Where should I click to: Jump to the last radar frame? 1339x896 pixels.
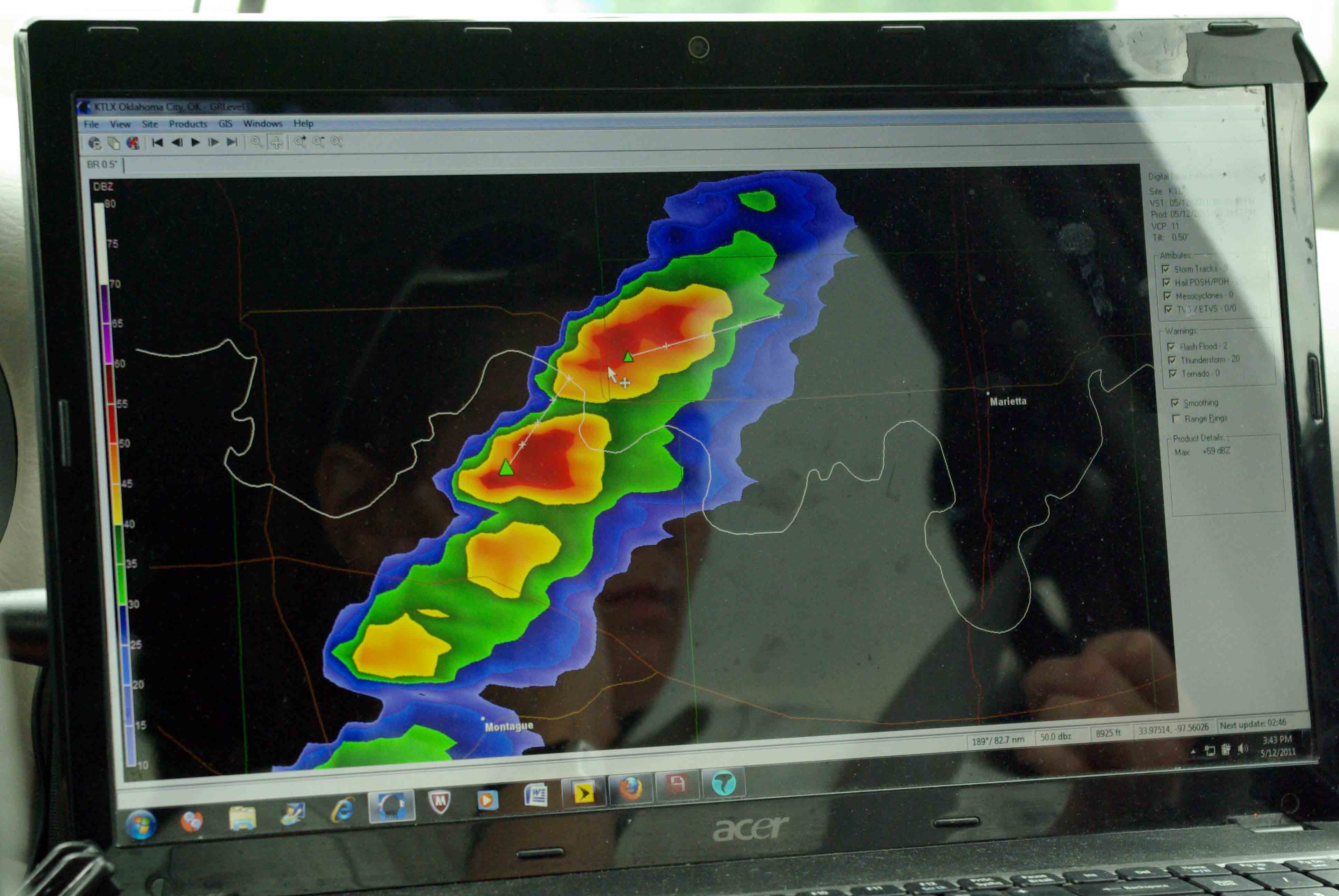click(232, 142)
